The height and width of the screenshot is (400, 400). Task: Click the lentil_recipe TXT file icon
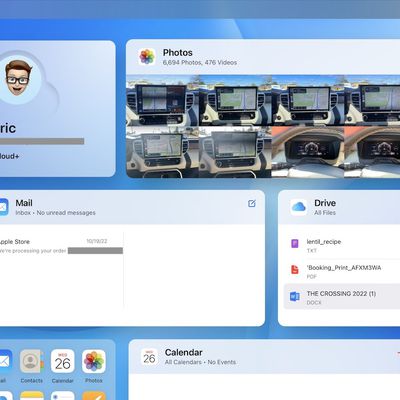[x=295, y=244]
